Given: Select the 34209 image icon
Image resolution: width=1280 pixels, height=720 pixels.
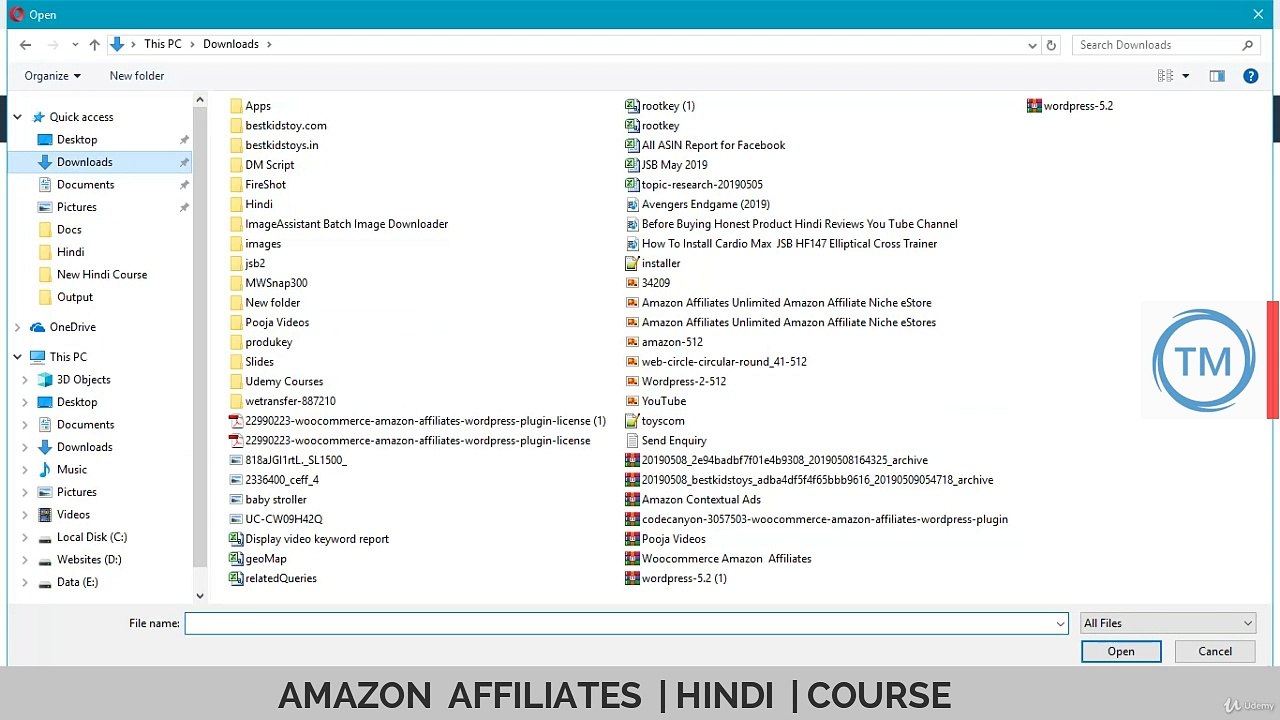Looking at the screenshot, I should (632, 283).
